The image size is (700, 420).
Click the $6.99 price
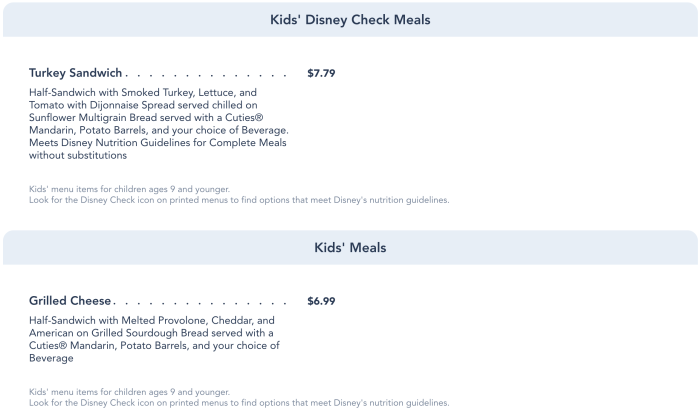click(321, 301)
